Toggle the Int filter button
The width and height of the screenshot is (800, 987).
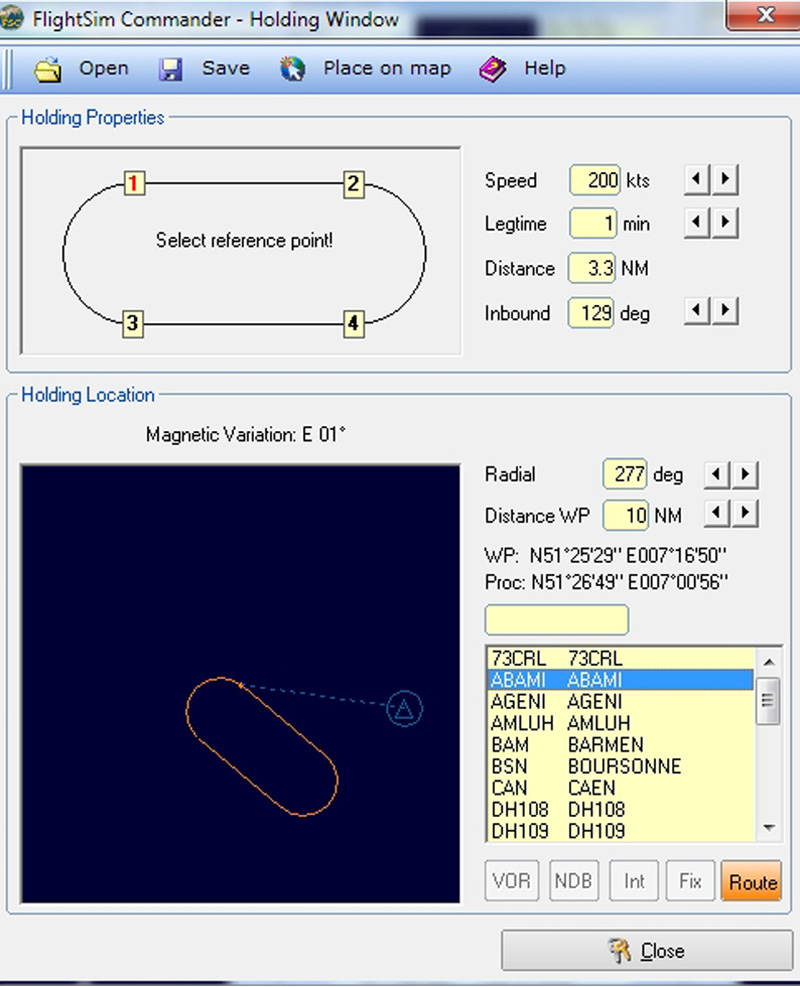[634, 881]
